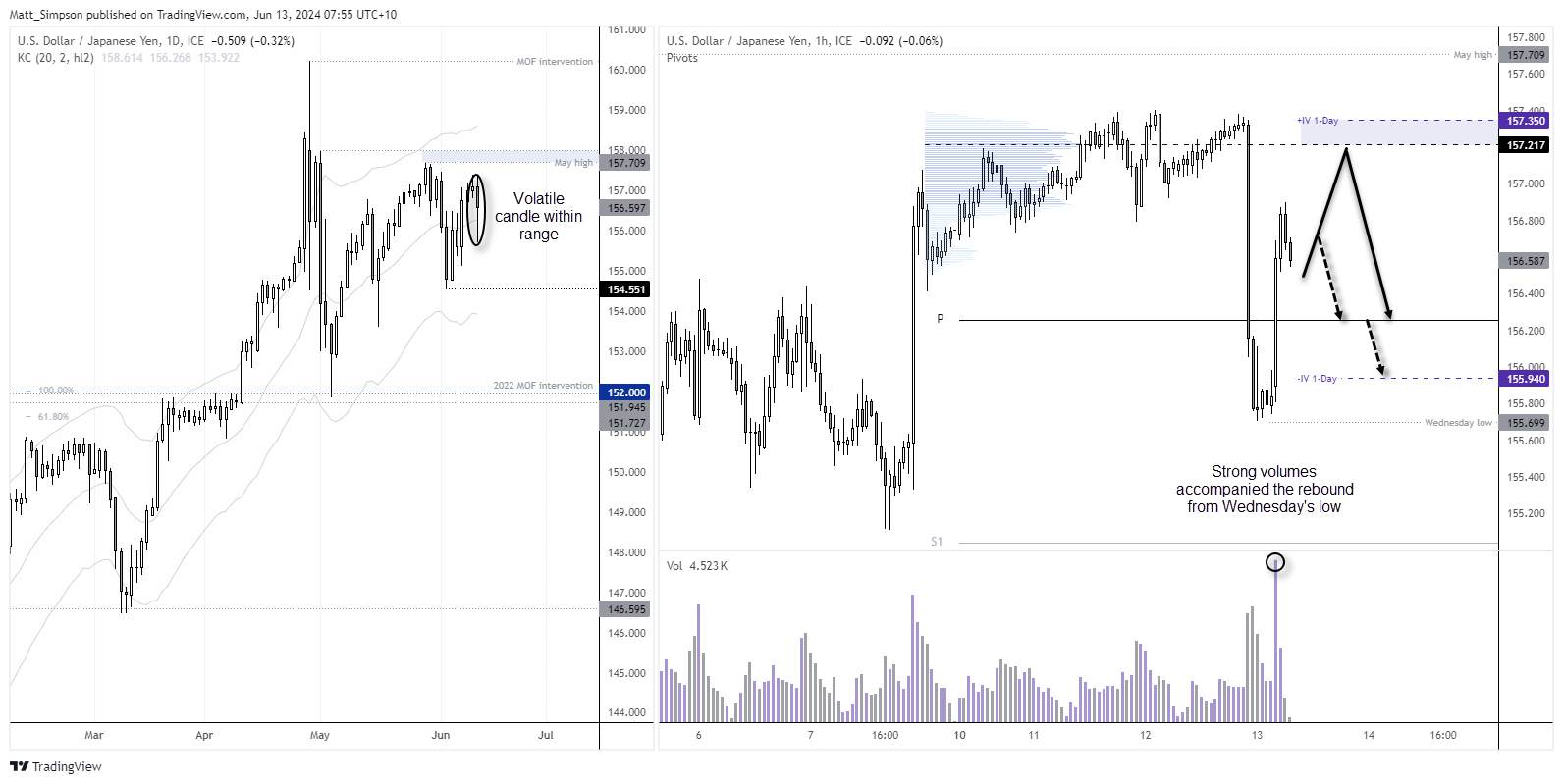Click the '+IV 1-Day' label
1563x784 pixels.
(1317, 121)
